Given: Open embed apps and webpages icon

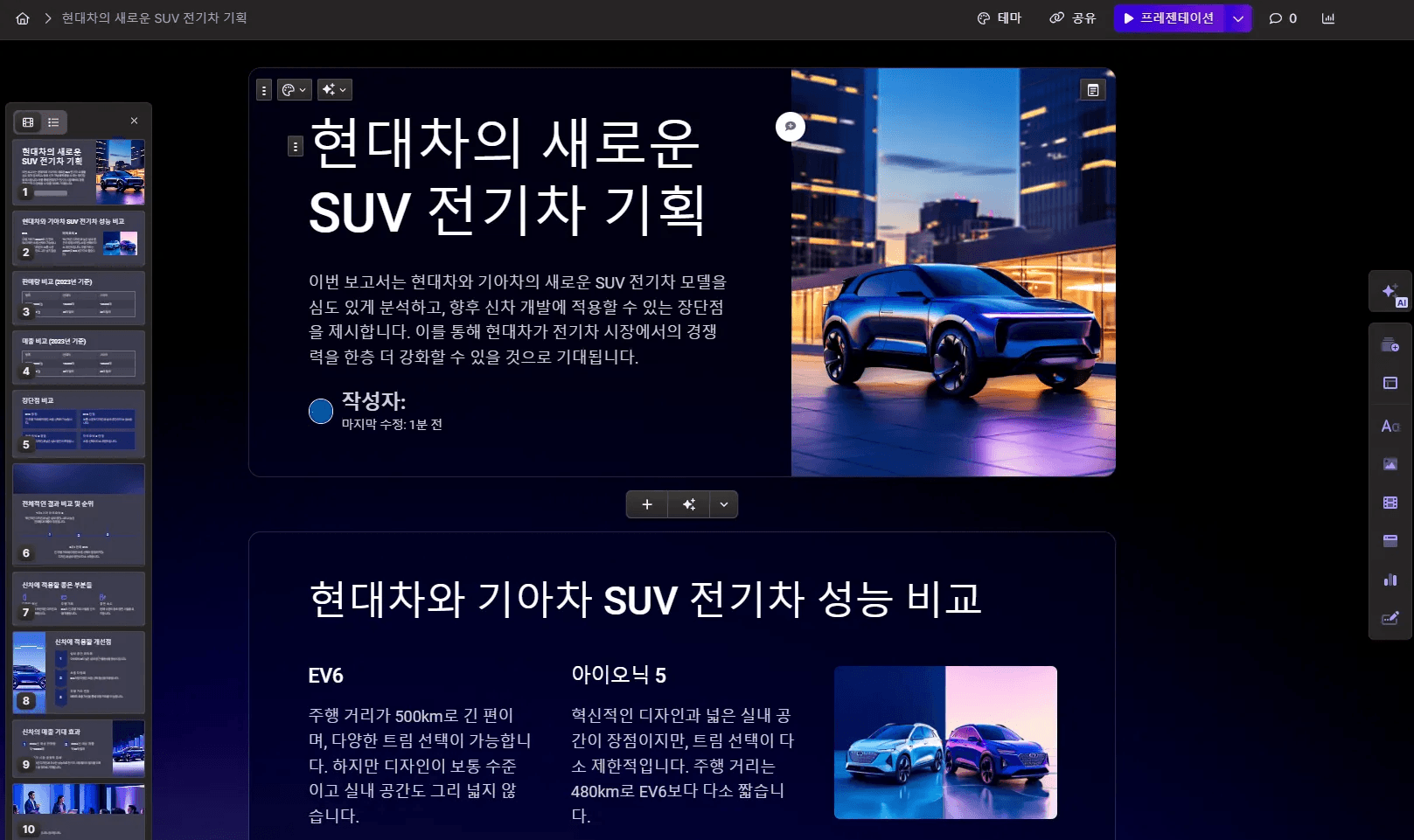Looking at the screenshot, I should [1390, 541].
